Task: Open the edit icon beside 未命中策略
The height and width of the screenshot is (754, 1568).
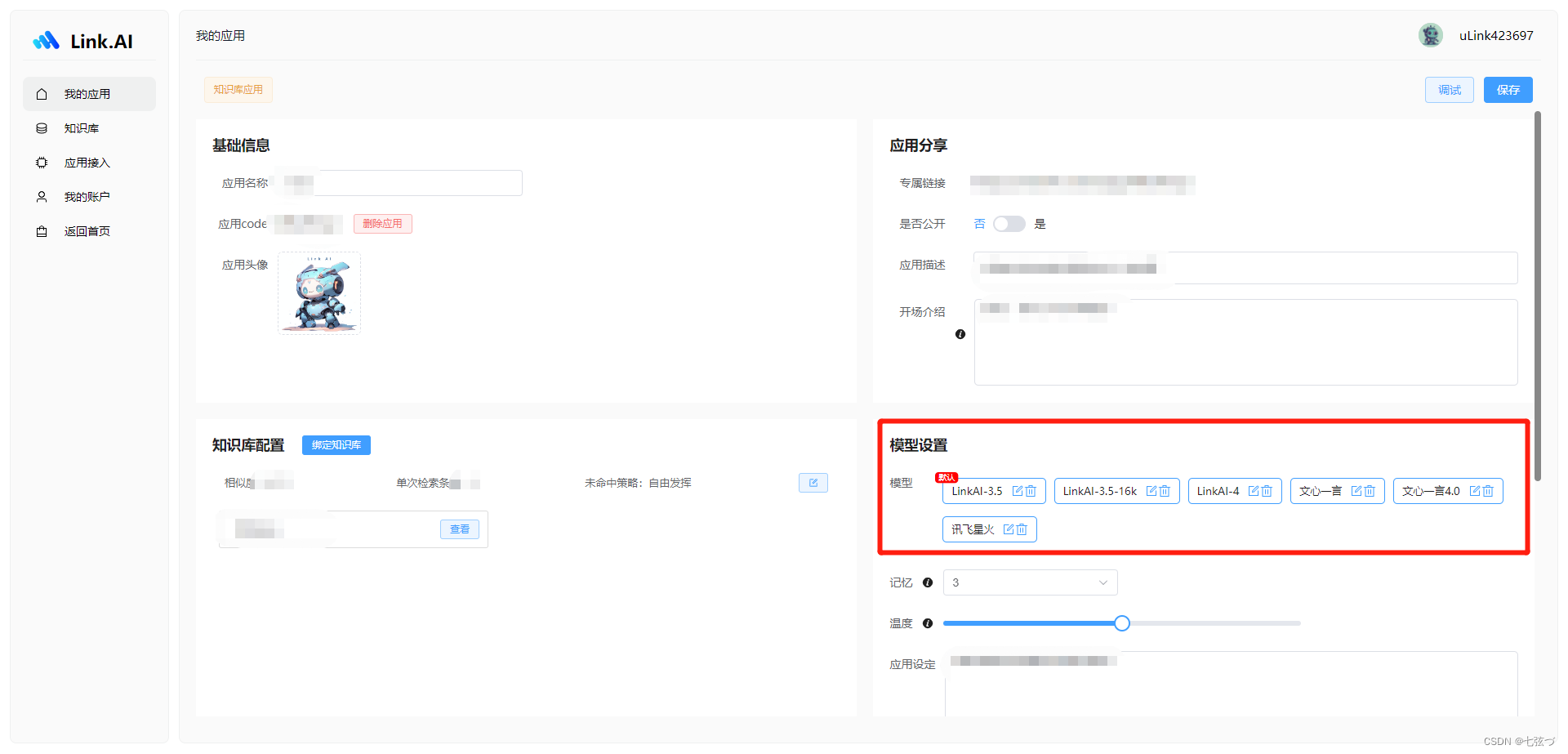Action: pyautogui.click(x=813, y=482)
